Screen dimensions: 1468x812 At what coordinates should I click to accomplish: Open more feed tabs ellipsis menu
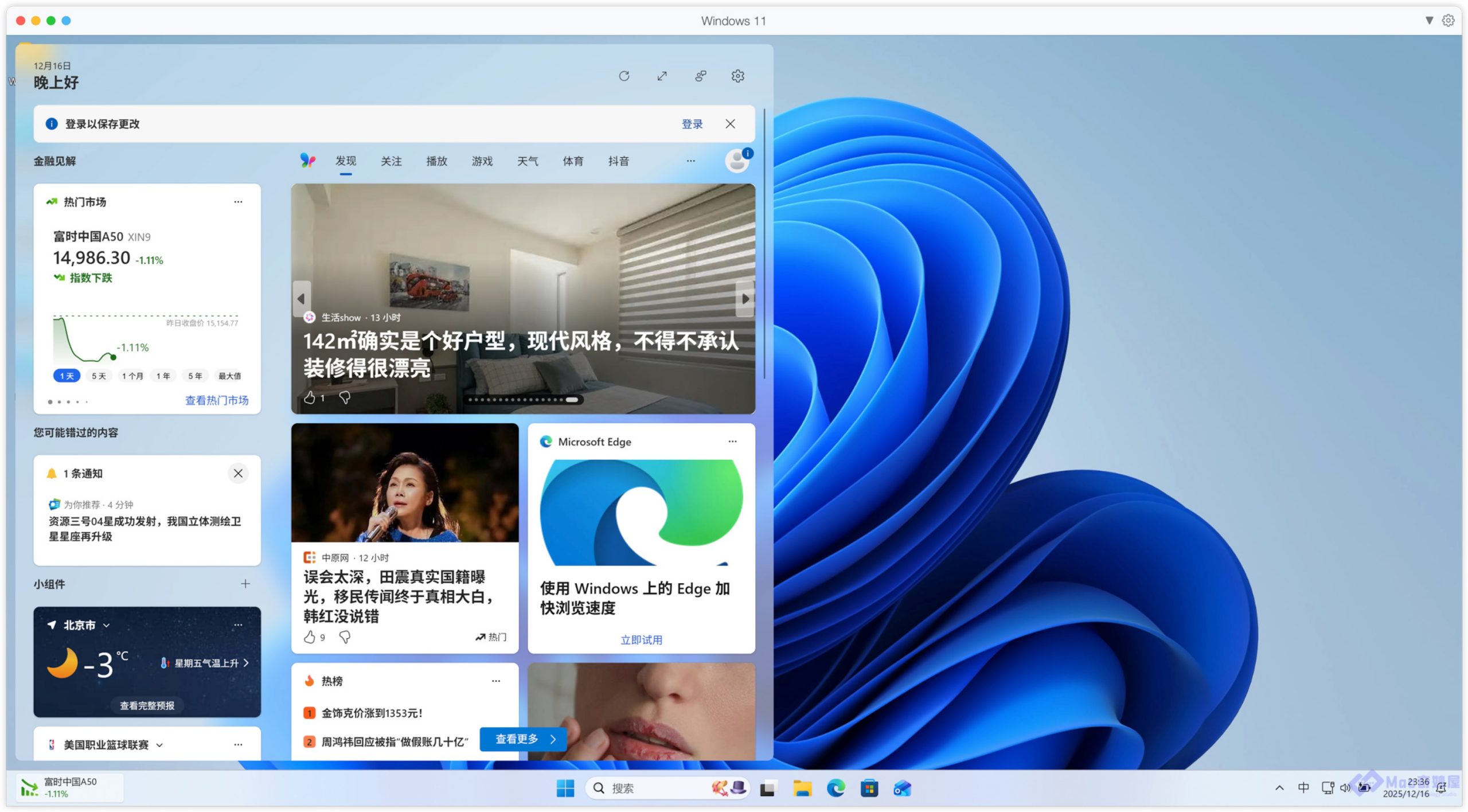pyautogui.click(x=690, y=161)
